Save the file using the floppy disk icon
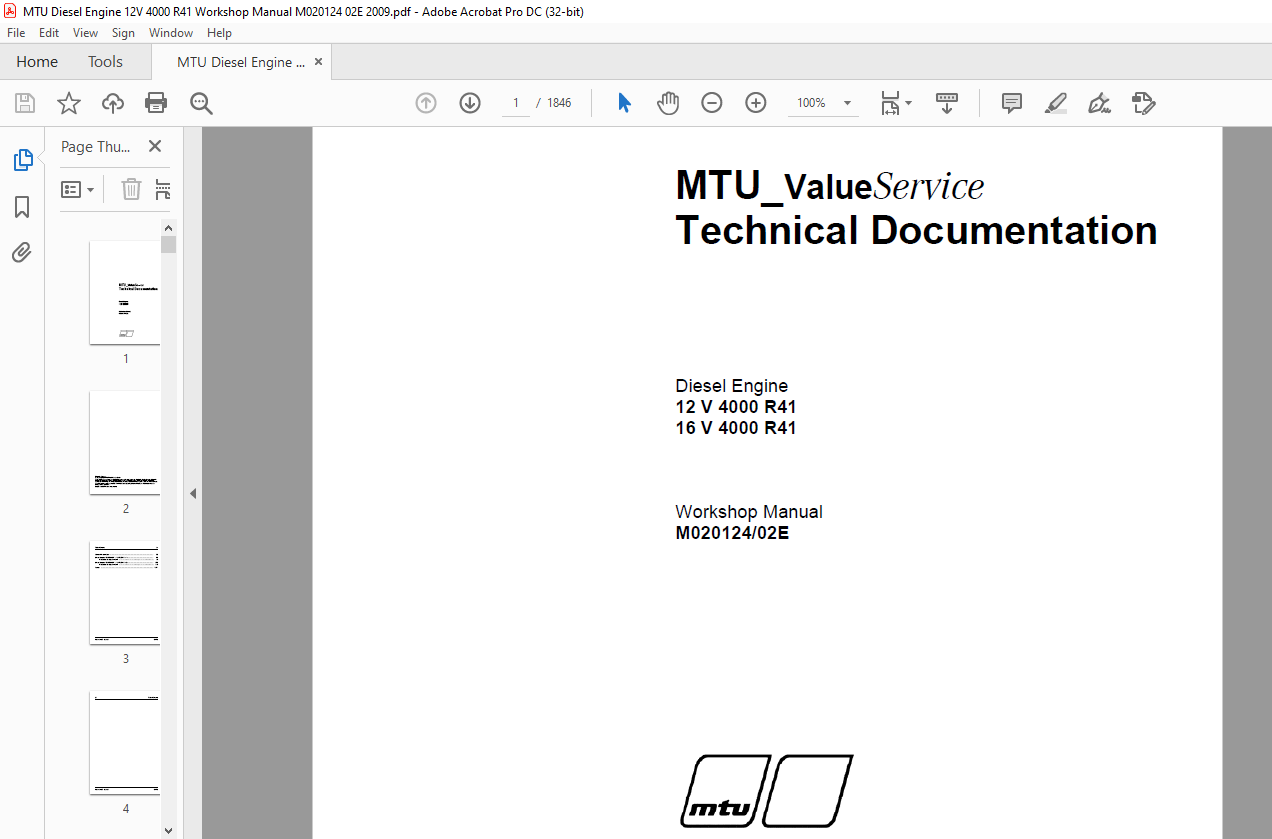The height and width of the screenshot is (839, 1272). [25, 103]
